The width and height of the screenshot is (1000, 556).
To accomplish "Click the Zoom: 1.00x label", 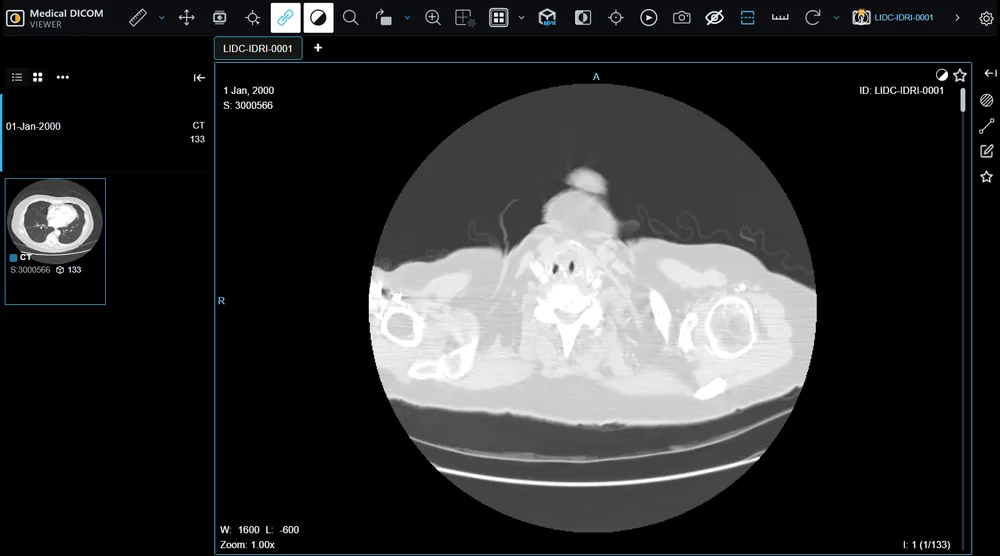I will [x=247, y=545].
